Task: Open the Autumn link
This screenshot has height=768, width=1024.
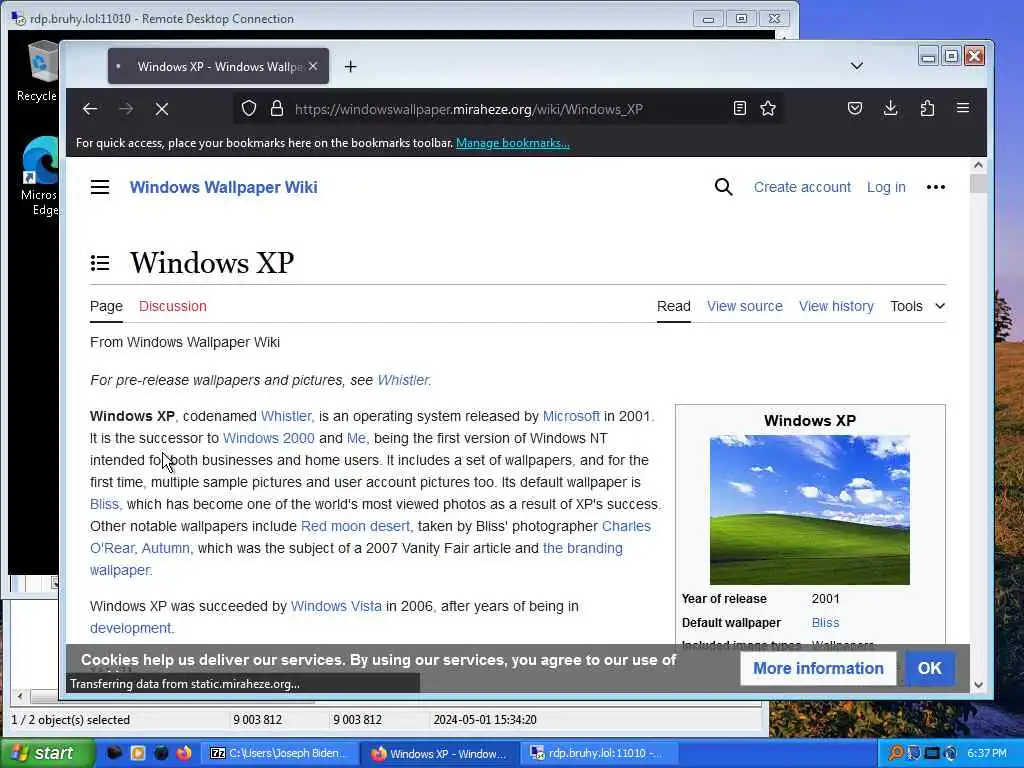Action: coord(167,548)
